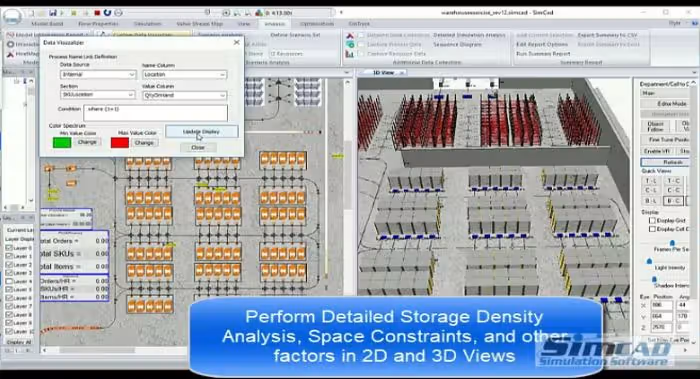Open the Data Source dropdown
Image resolution: width=700 pixels, height=379 pixels.
(x=98, y=75)
